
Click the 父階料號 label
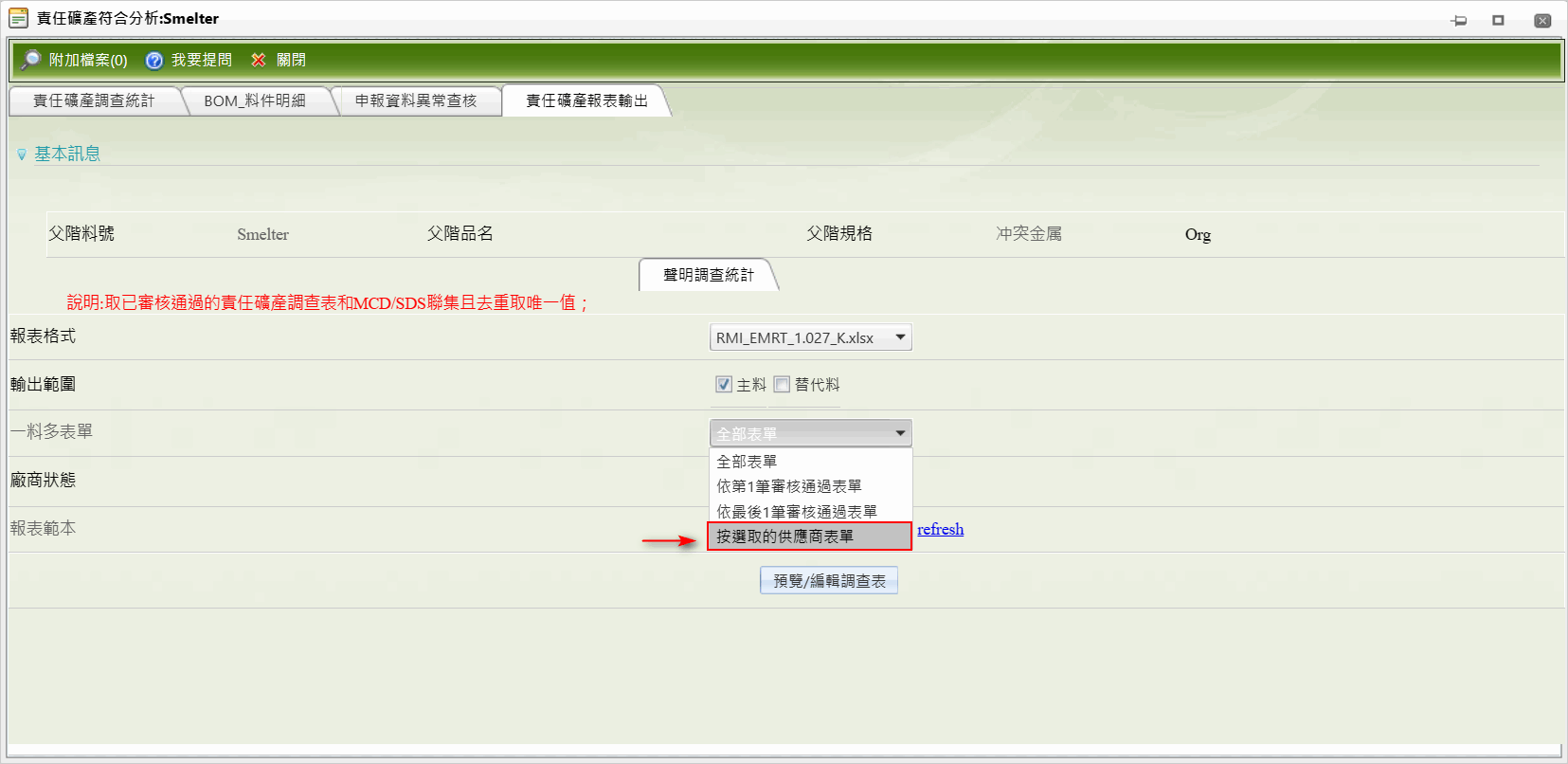(81, 233)
